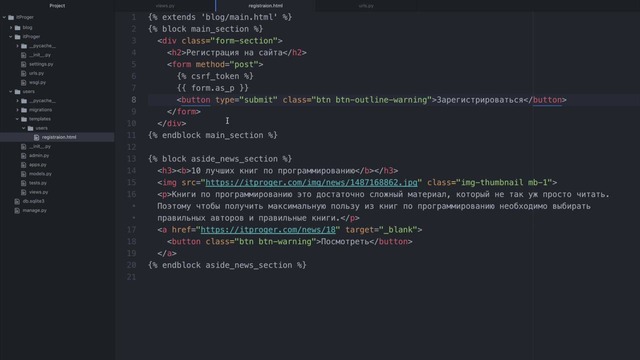Collapse the users chevron inside templates
The height and width of the screenshot is (360, 640).
(x=24, y=128)
